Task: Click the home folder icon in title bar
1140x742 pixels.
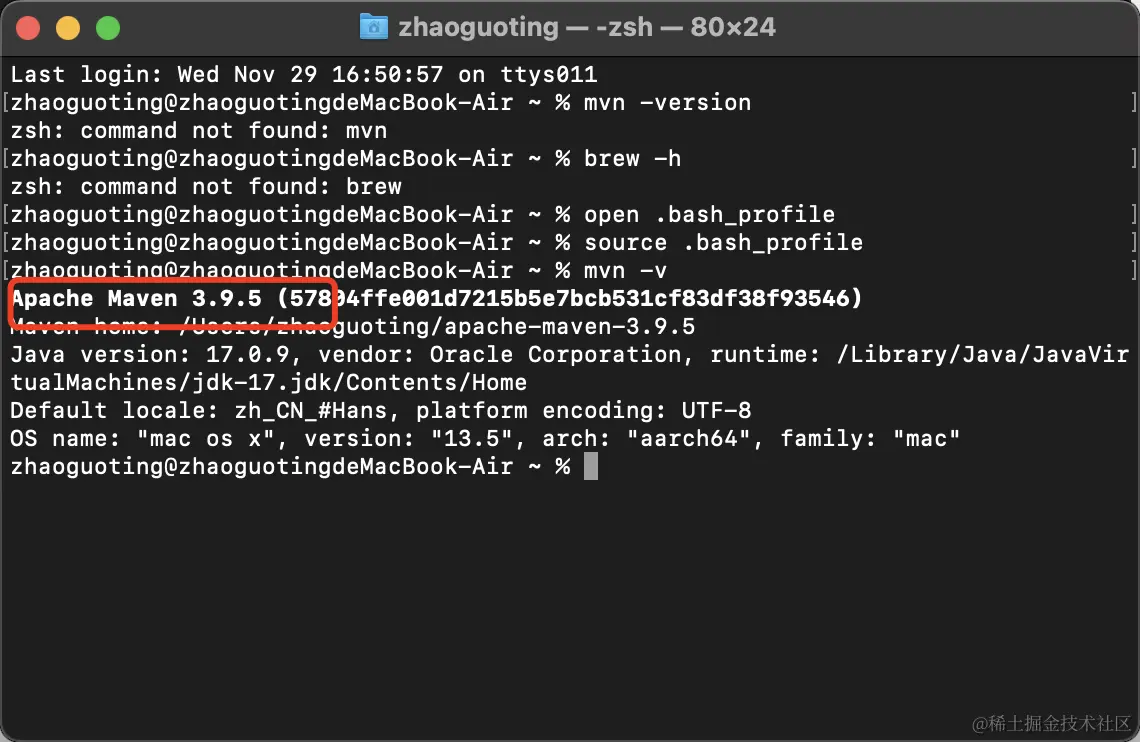Action: [x=374, y=28]
